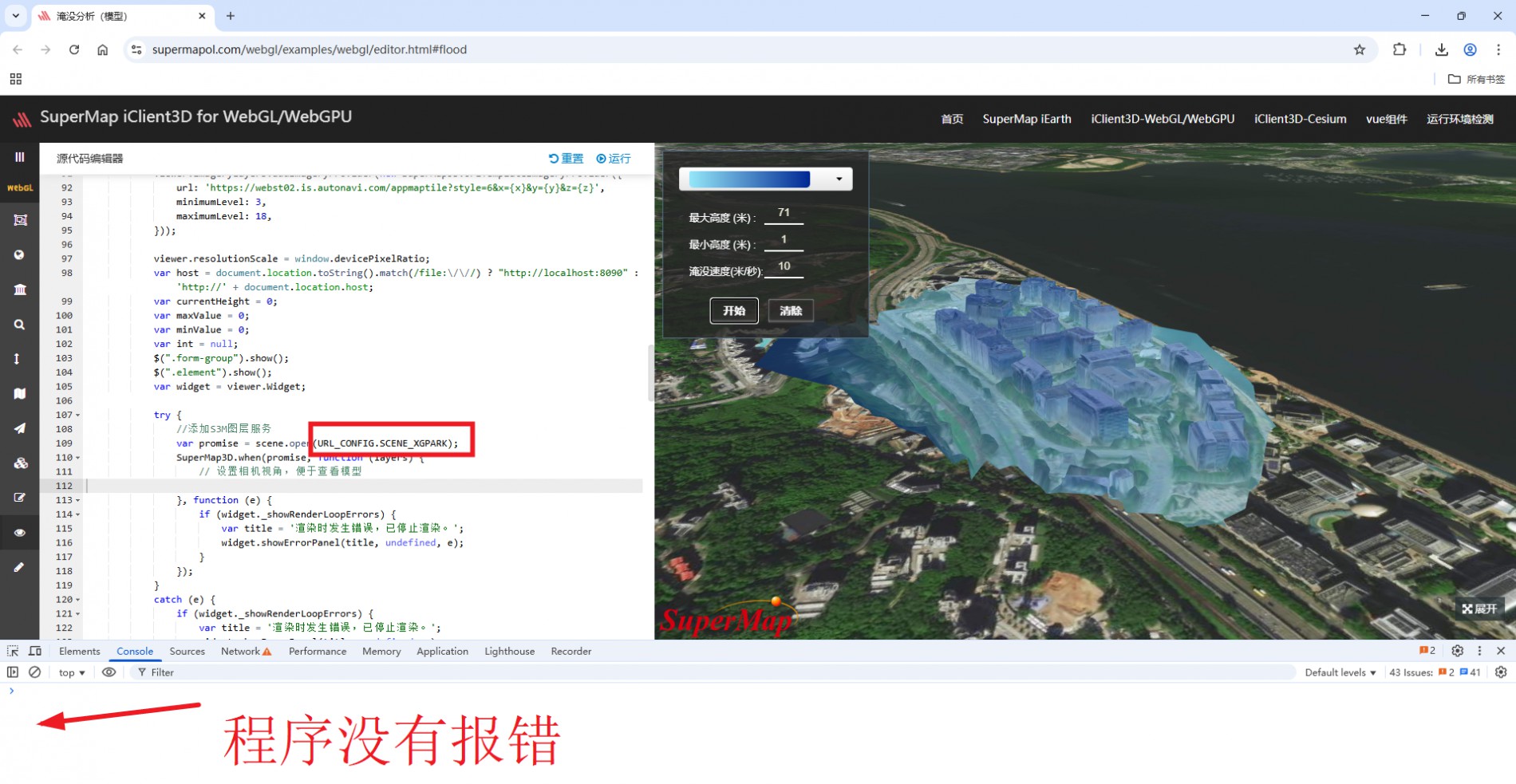Image resolution: width=1516 pixels, height=784 pixels.
Task: Switch to DevTools Network tab
Action: tap(247, 652)
